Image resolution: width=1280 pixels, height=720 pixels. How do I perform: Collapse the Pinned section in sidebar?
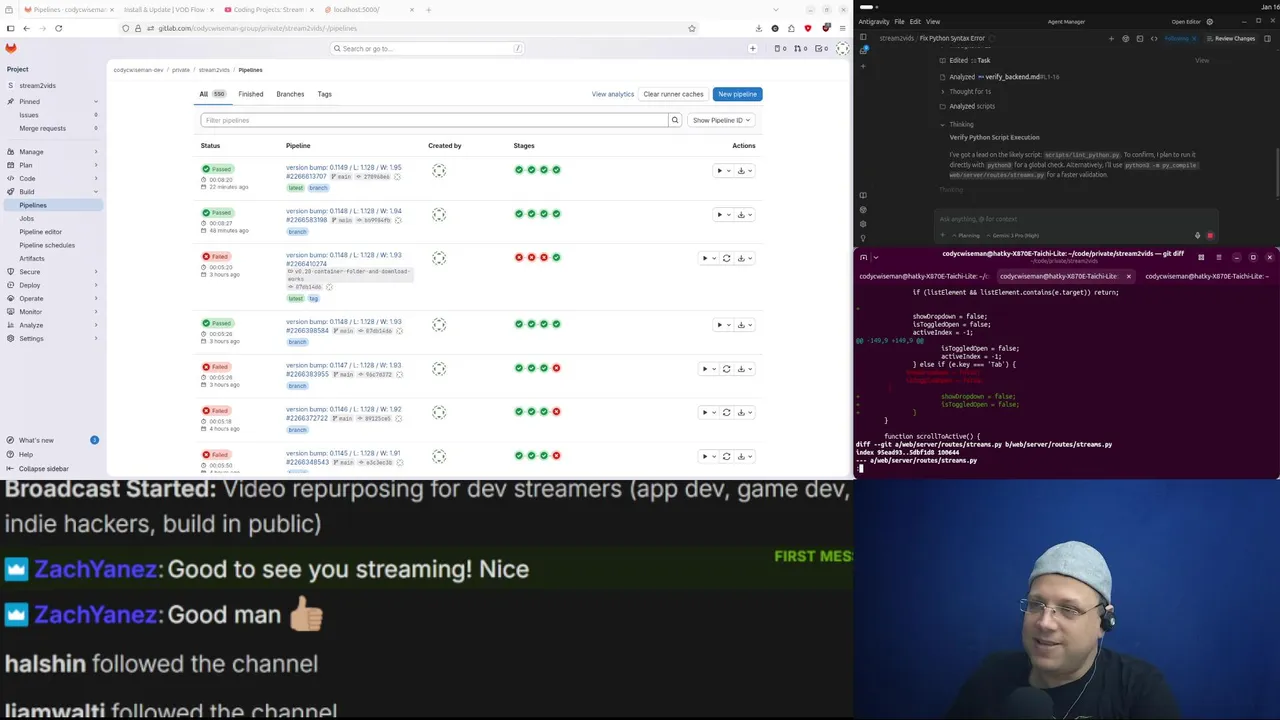coord(52,102)
